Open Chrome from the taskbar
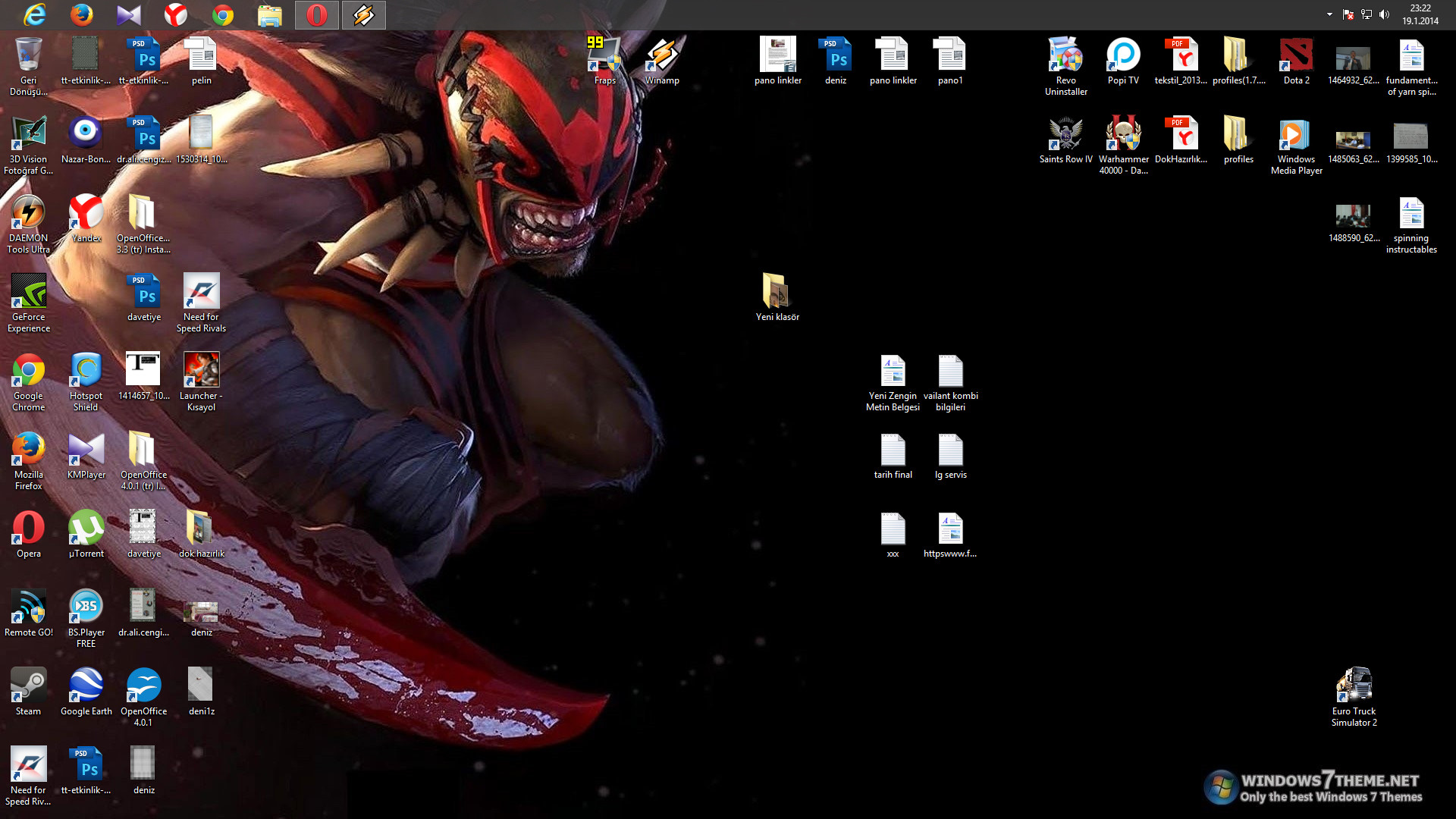Screen dimensions: 1456x819 point(223,14)
